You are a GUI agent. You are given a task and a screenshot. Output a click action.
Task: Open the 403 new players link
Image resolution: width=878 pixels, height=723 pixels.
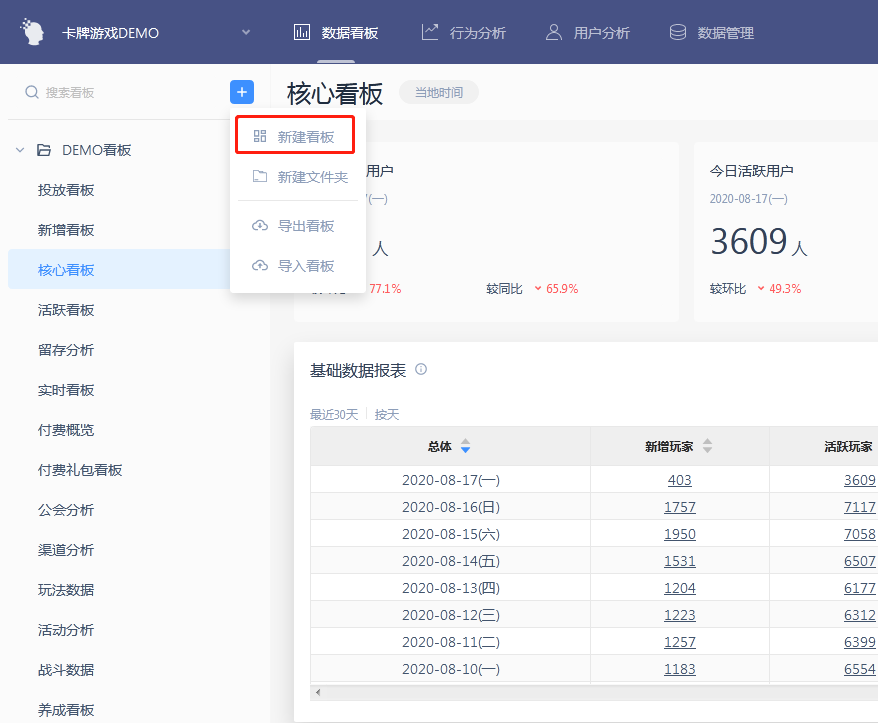(680, 480)
